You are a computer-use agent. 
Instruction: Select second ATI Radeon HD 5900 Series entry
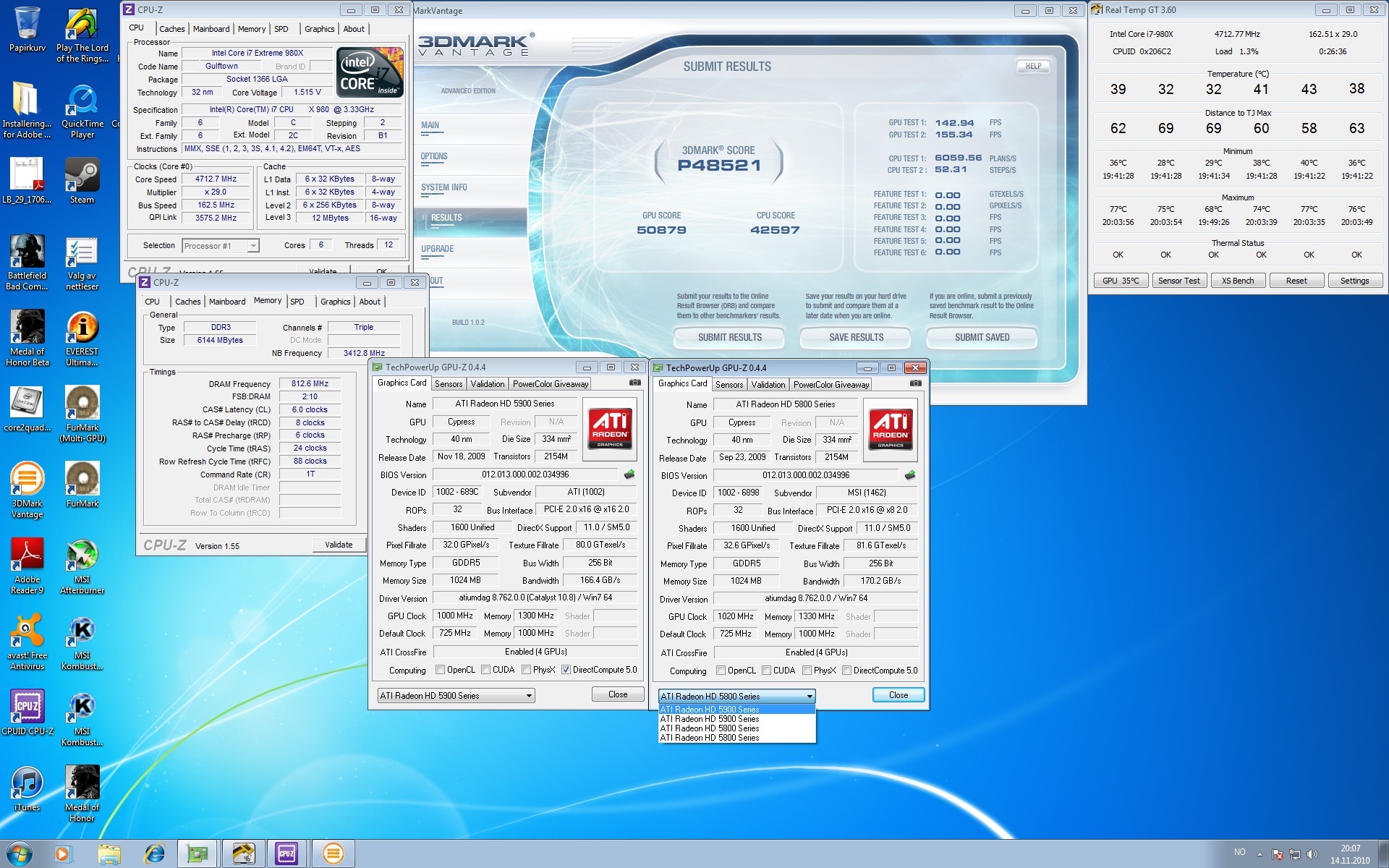coord(736,719)
